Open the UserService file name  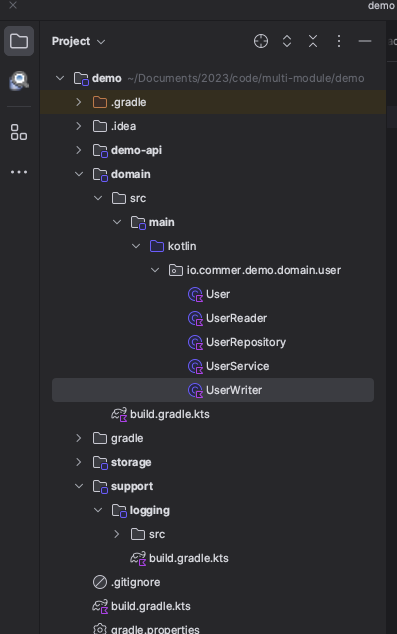coord(238,366)
